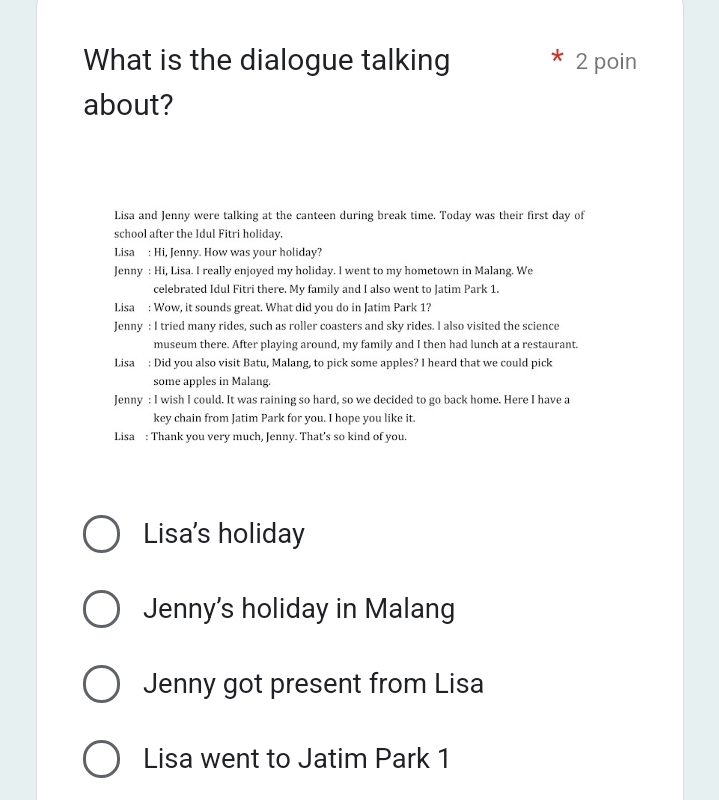The width and height of the screenshot is (719, 800).
Task: Click the red required asterisk
Action: (557, 57)
